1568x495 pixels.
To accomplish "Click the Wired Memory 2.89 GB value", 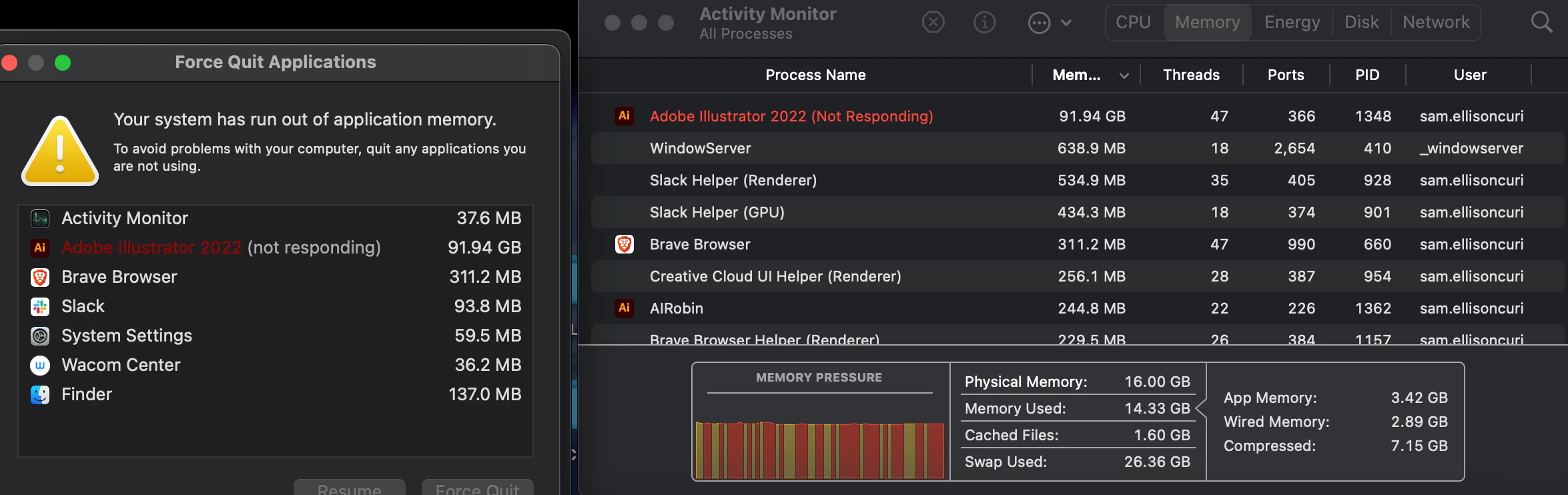I will (1419, 422).
